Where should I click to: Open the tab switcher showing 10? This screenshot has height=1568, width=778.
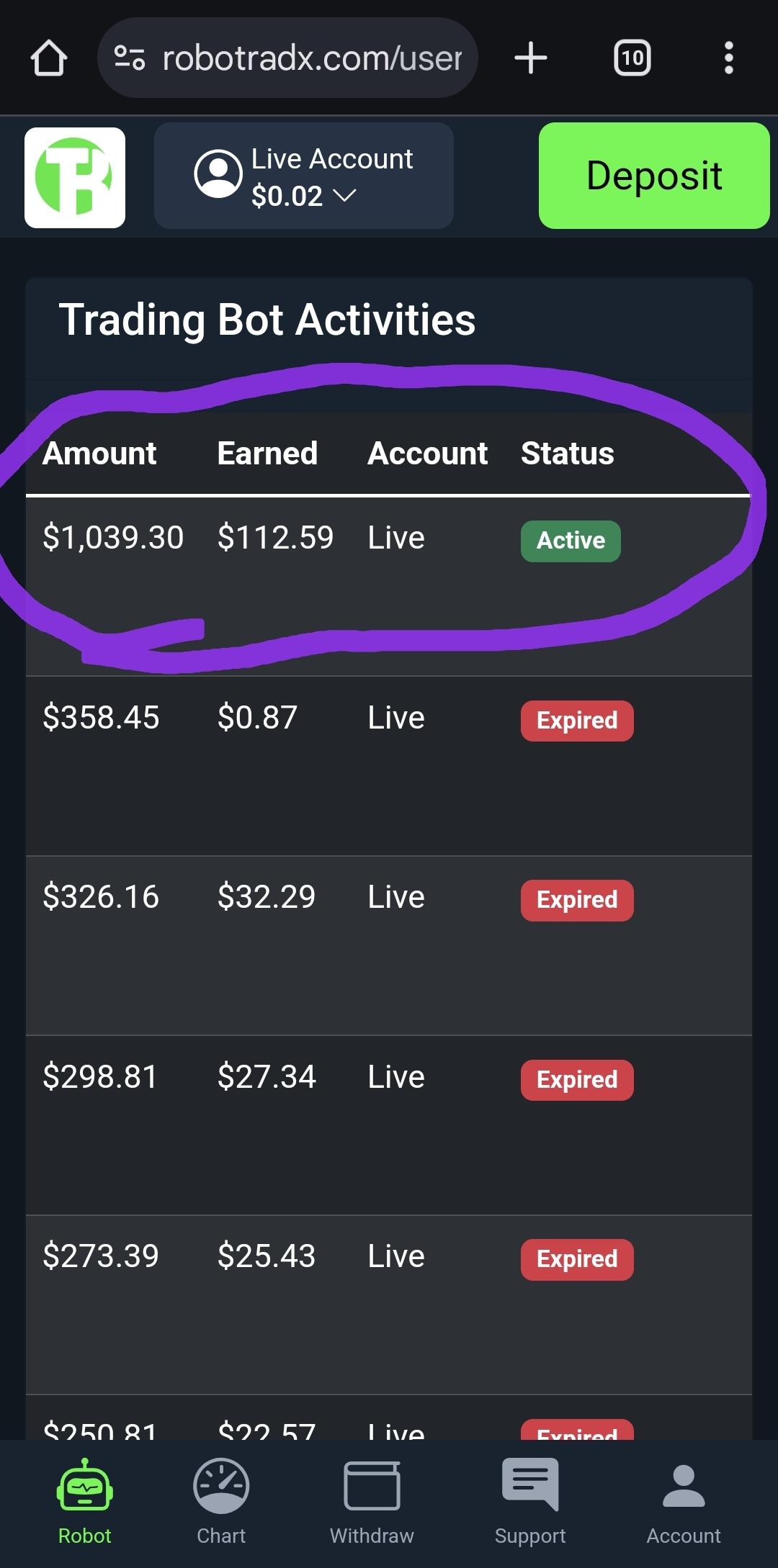[632, 58]
